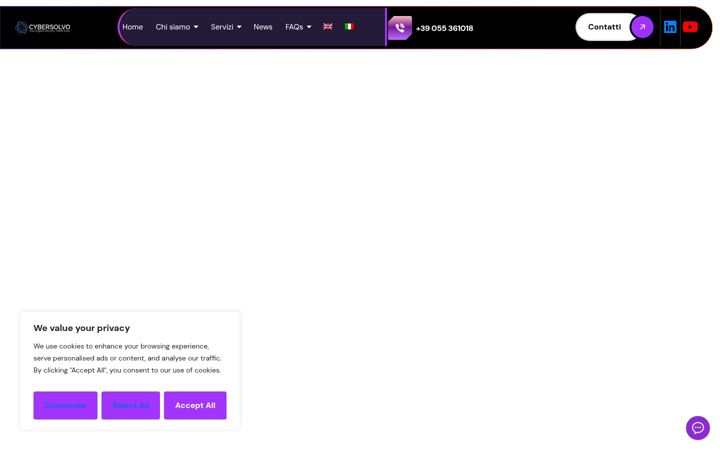Open the Home menu item
720x450 pixels.
coord(132,27)
